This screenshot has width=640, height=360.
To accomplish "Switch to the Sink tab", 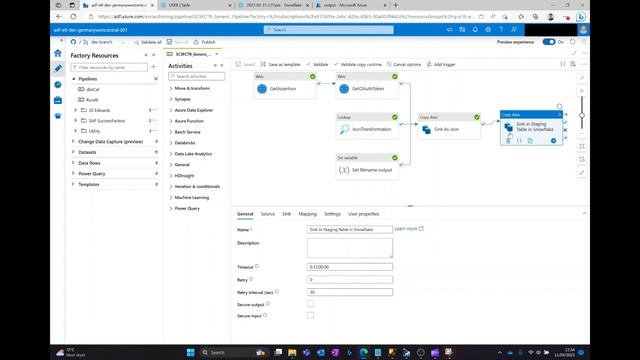I will [x=287, y=214].
